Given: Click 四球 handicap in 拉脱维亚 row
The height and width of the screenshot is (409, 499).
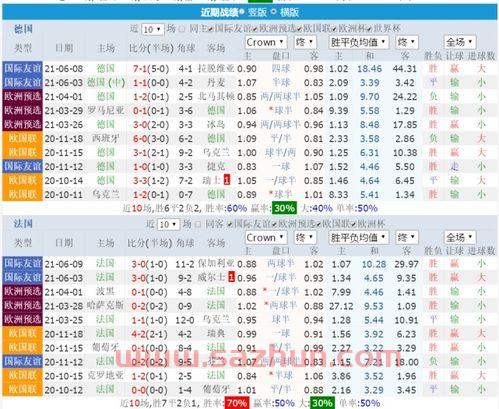Looking at the screenshot, I should coord(281,69).
